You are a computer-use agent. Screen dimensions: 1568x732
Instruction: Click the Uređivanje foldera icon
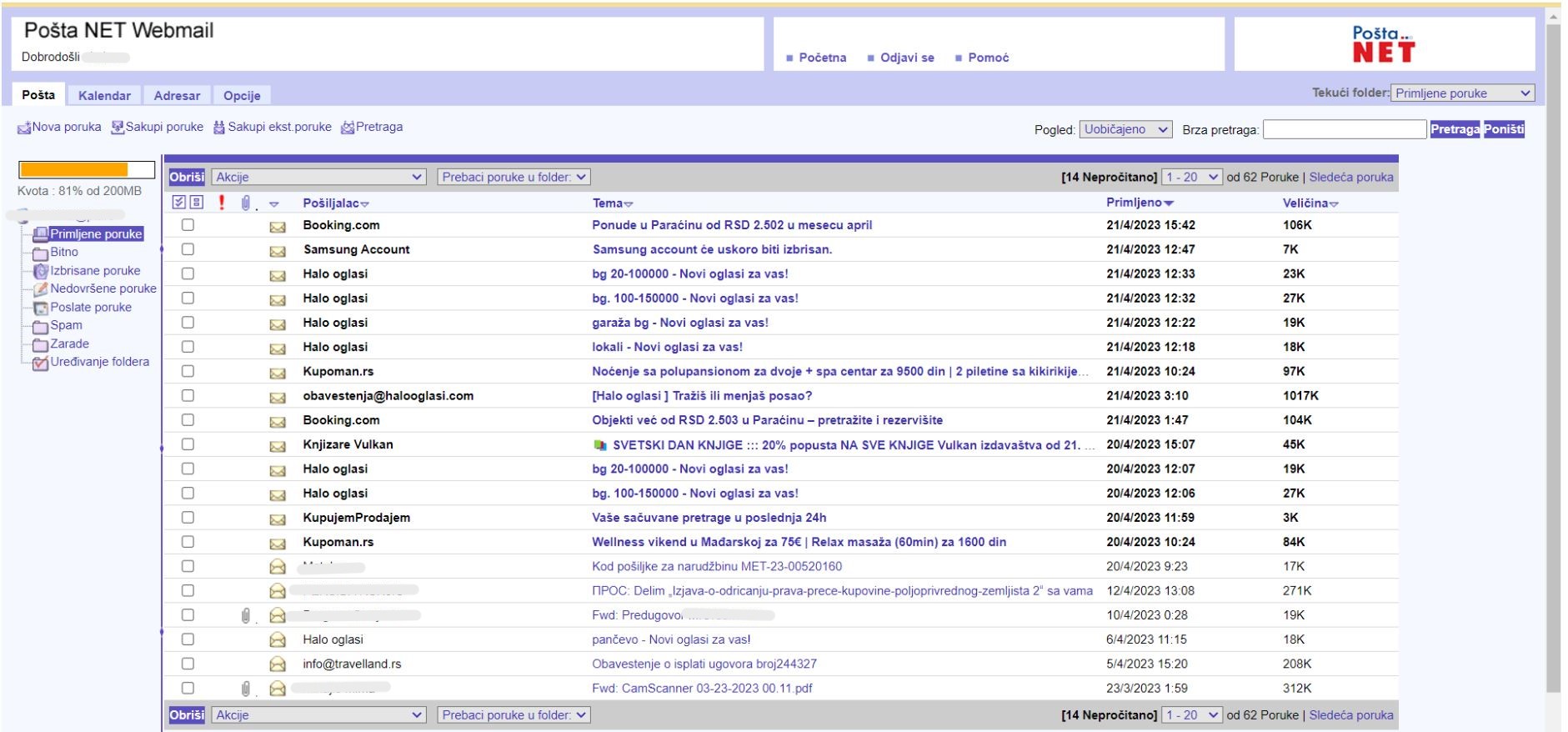coord(40,363)
